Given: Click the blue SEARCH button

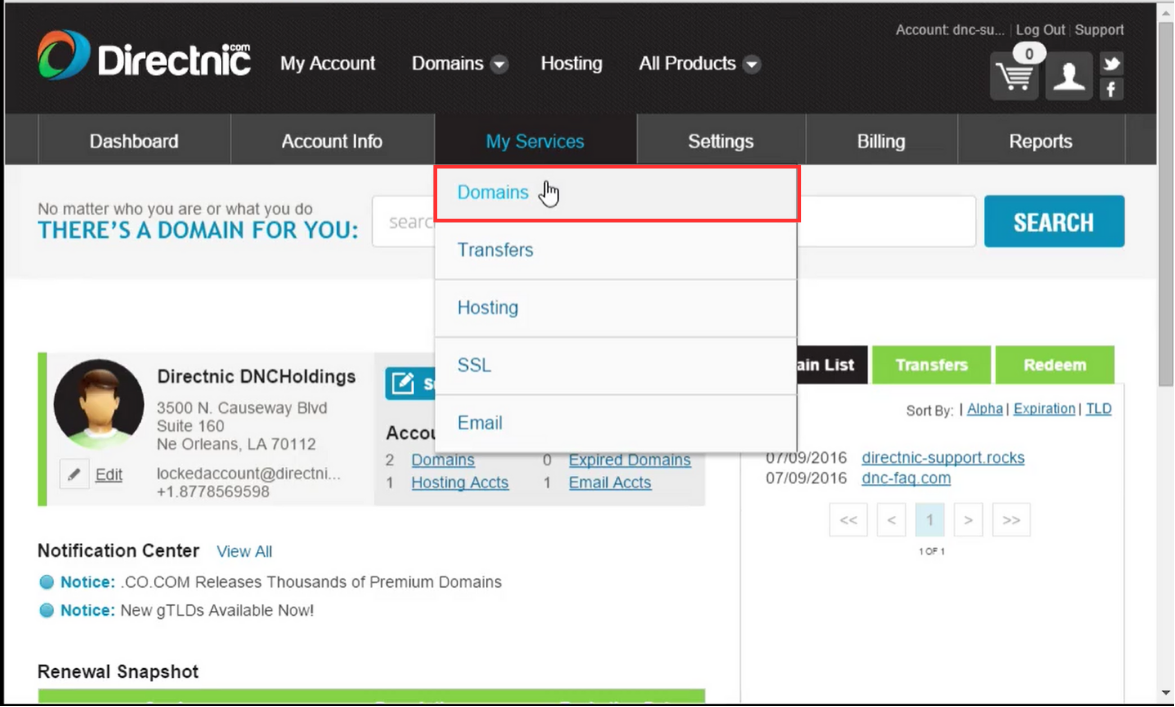Looking at the screenshot, I should click(1054, 221).
